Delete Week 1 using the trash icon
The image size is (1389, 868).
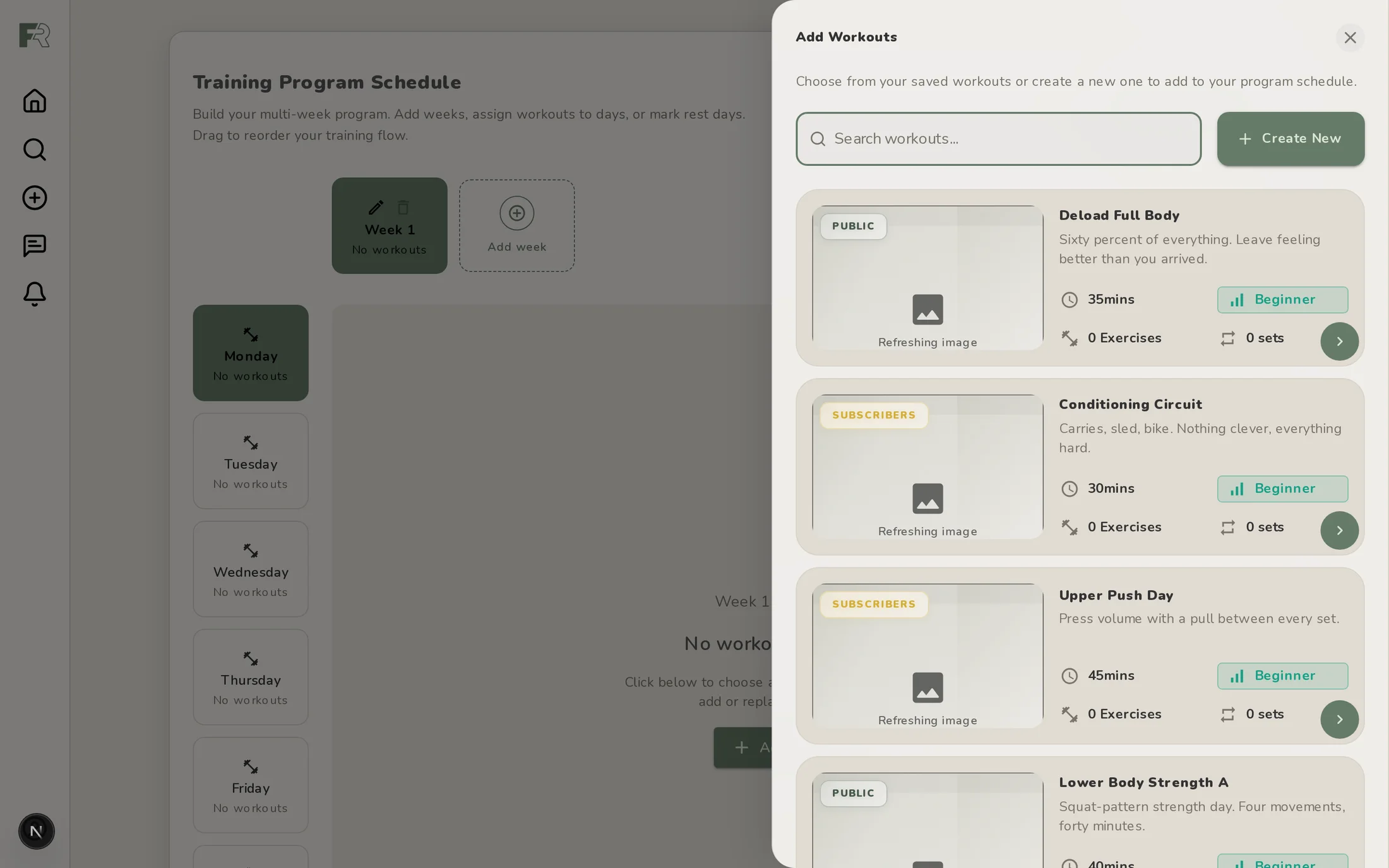pyautogui.click(x=403, y=207)
